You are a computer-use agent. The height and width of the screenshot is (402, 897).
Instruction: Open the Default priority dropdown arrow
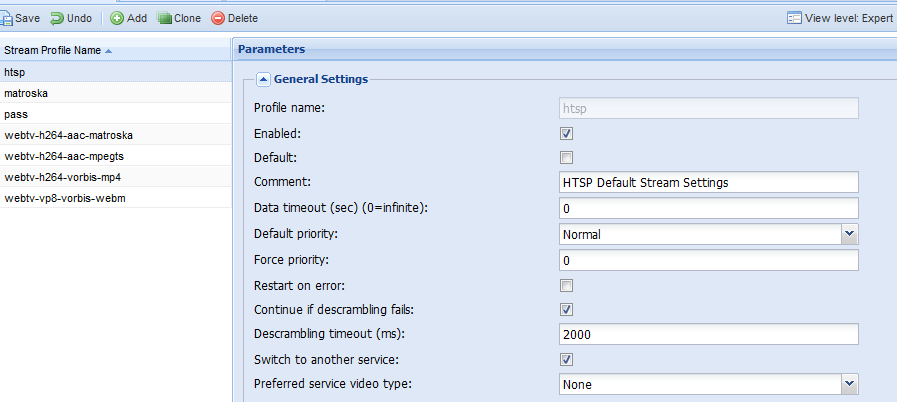pyautogui.click(x=850, y=234)
